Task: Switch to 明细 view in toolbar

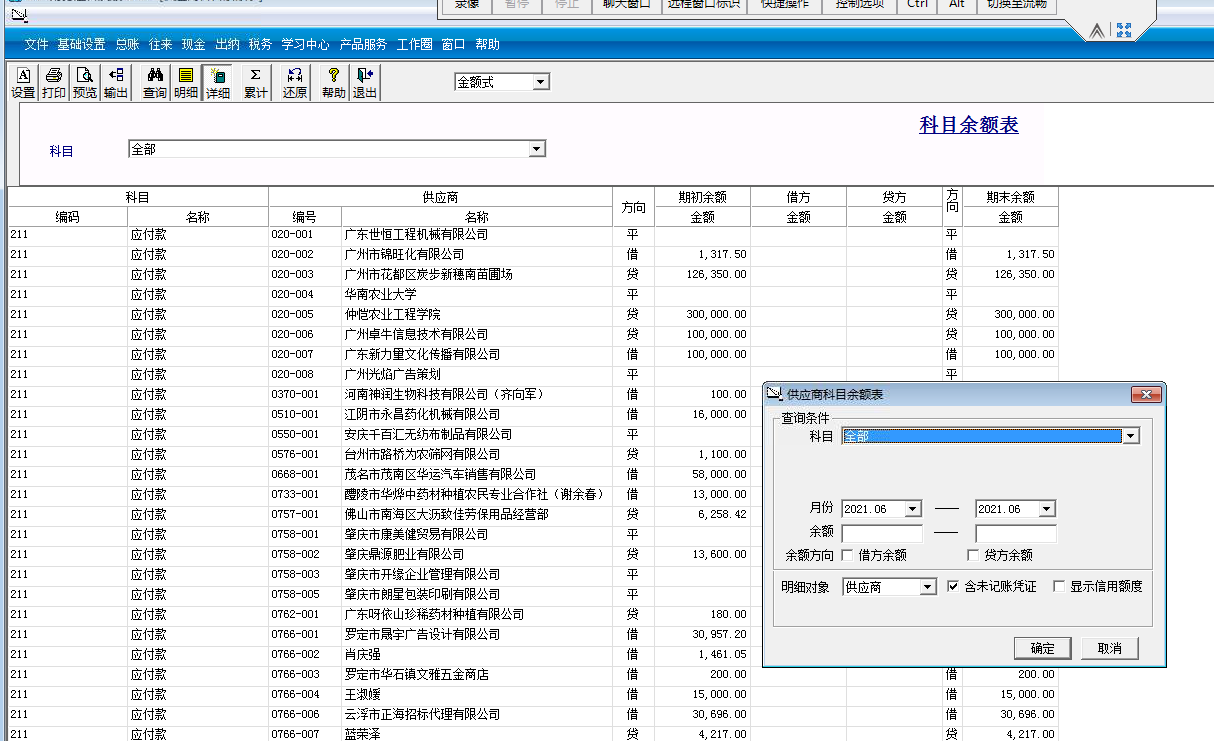Action: point(186,83)
